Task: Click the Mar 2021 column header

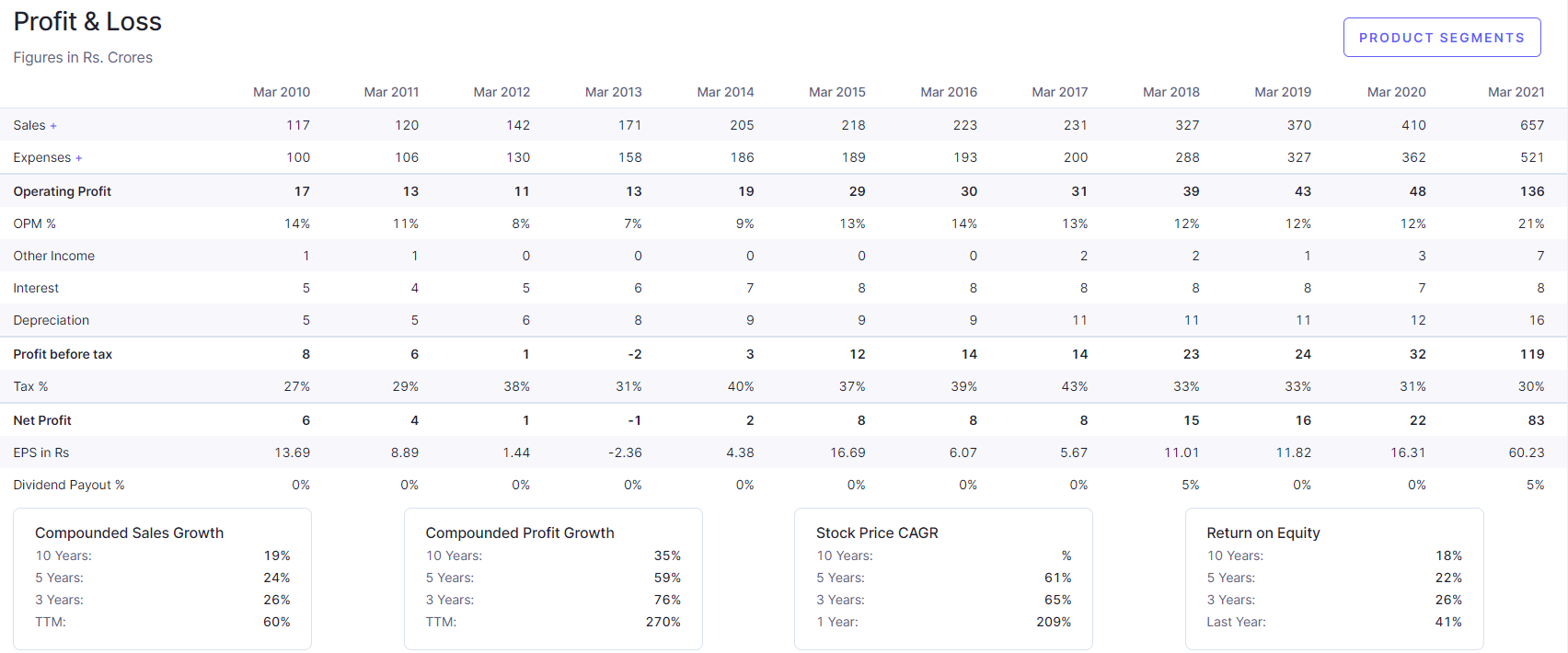Action: 1516,92
